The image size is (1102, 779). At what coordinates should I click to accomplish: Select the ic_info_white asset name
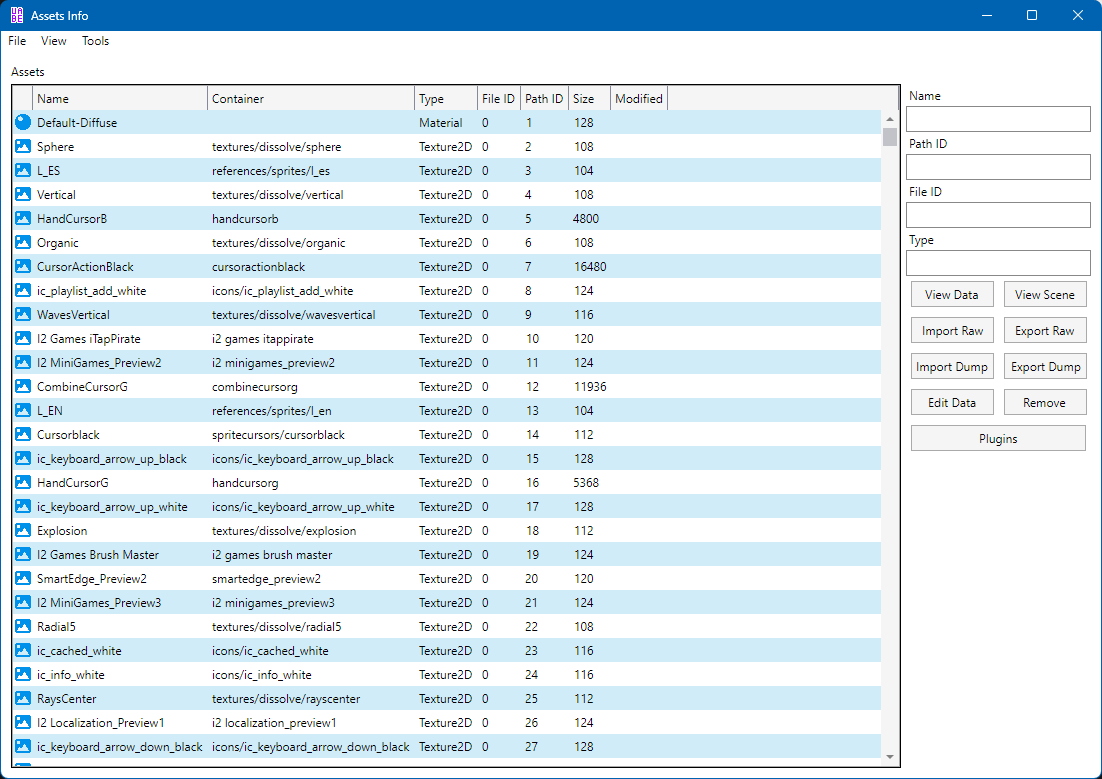(71, 674)
